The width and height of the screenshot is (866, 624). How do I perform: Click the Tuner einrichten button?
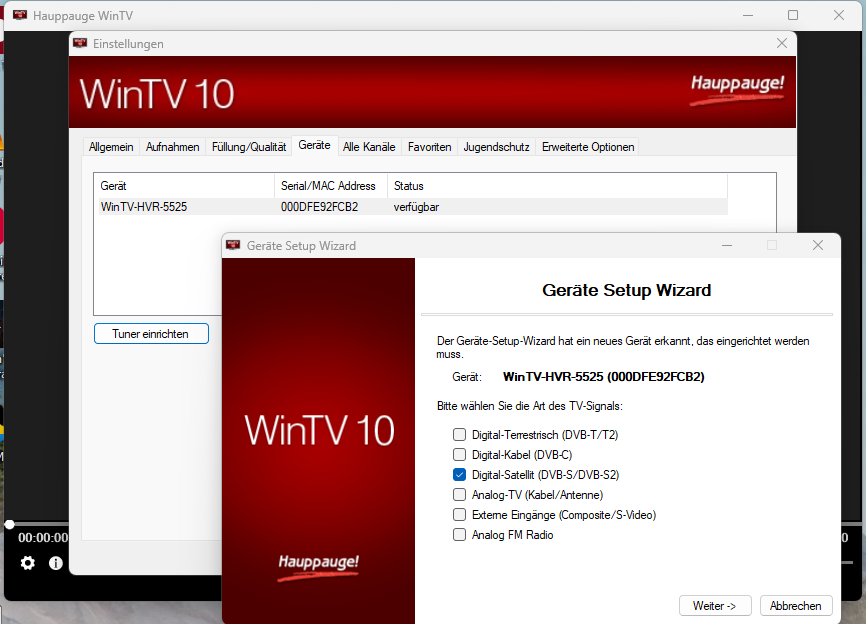(151, 334)
